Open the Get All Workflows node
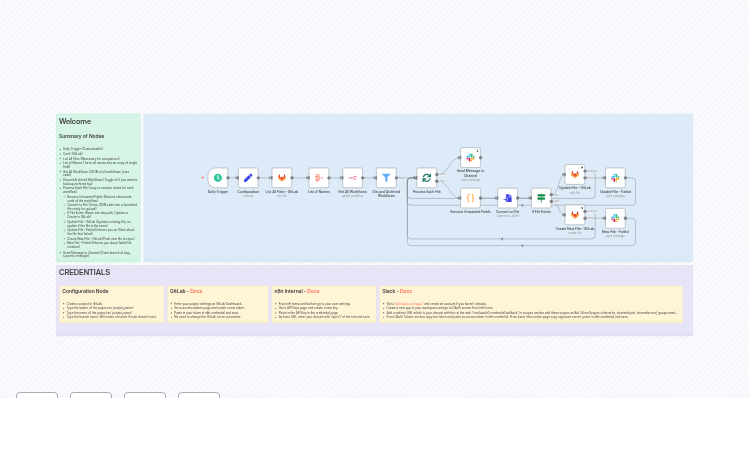749x450 pixels. click(x=352, y=178)
